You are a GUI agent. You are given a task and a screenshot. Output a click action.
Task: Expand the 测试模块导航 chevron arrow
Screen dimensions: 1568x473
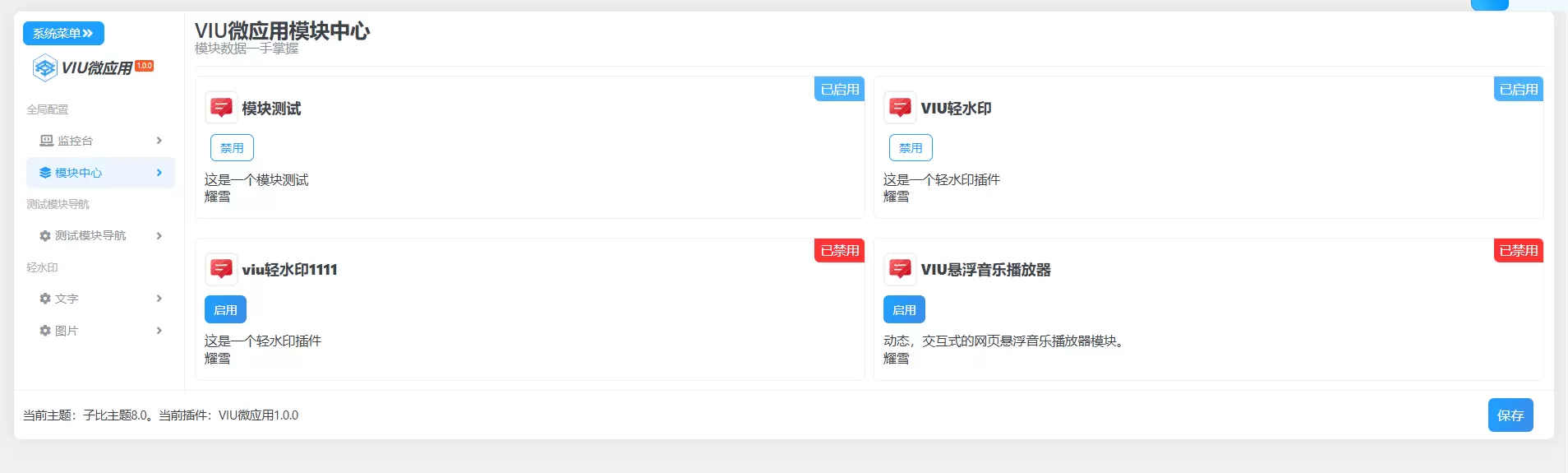[159, 236]
